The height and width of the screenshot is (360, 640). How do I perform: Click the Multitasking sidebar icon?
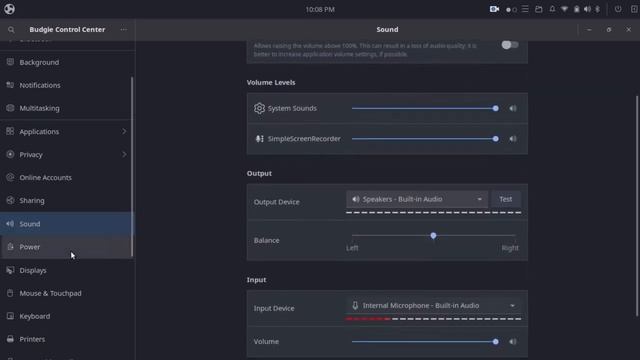(10, 108)
